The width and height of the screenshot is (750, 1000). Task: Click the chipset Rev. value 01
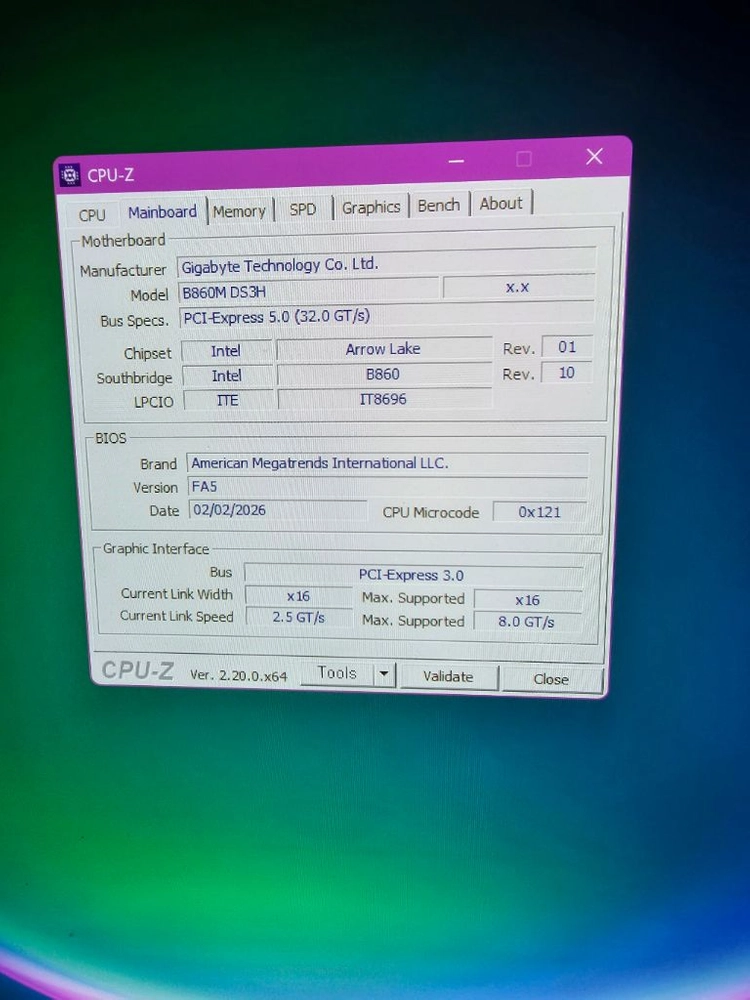[x=567, y=347]
